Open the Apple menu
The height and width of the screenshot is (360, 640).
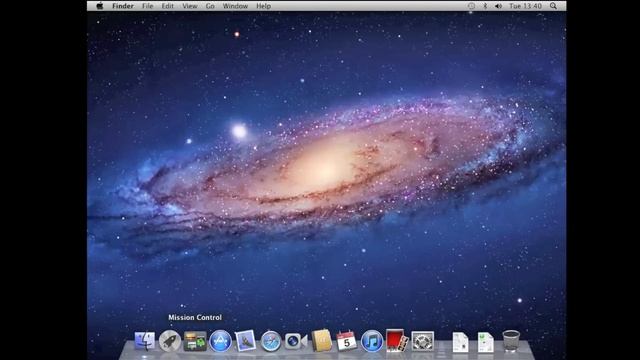pyautogui.click(x=100, y=6)
